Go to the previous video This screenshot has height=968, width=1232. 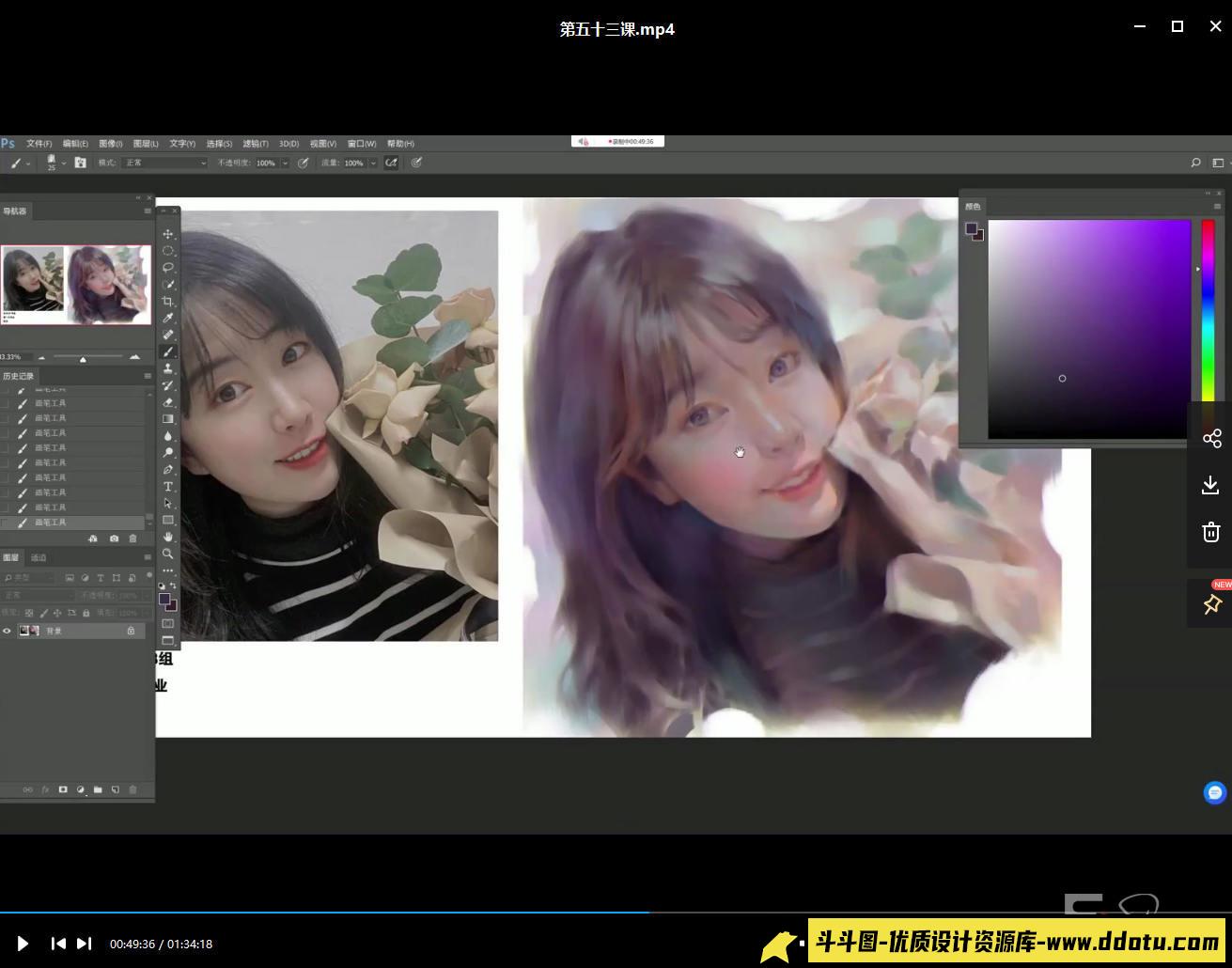tap(58, 944)
